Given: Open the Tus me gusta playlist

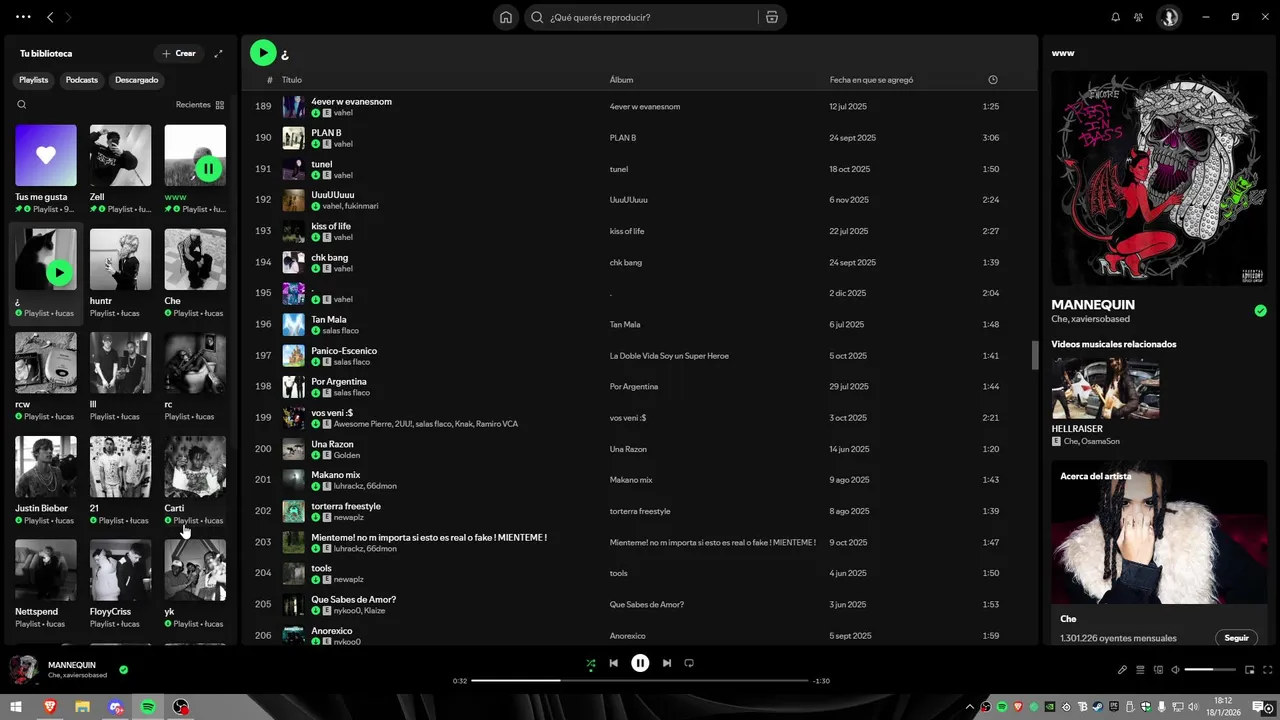Looking at the screenshot, I should point(46,155).
